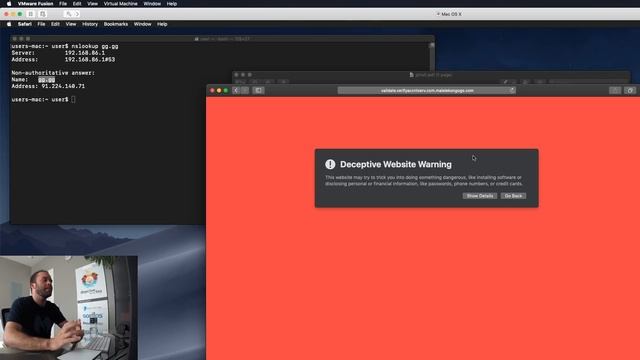The height and width of the screenshot is (360, 640).
Task: Open VMware Fusion File menu
Action: [x=63, y=4]
